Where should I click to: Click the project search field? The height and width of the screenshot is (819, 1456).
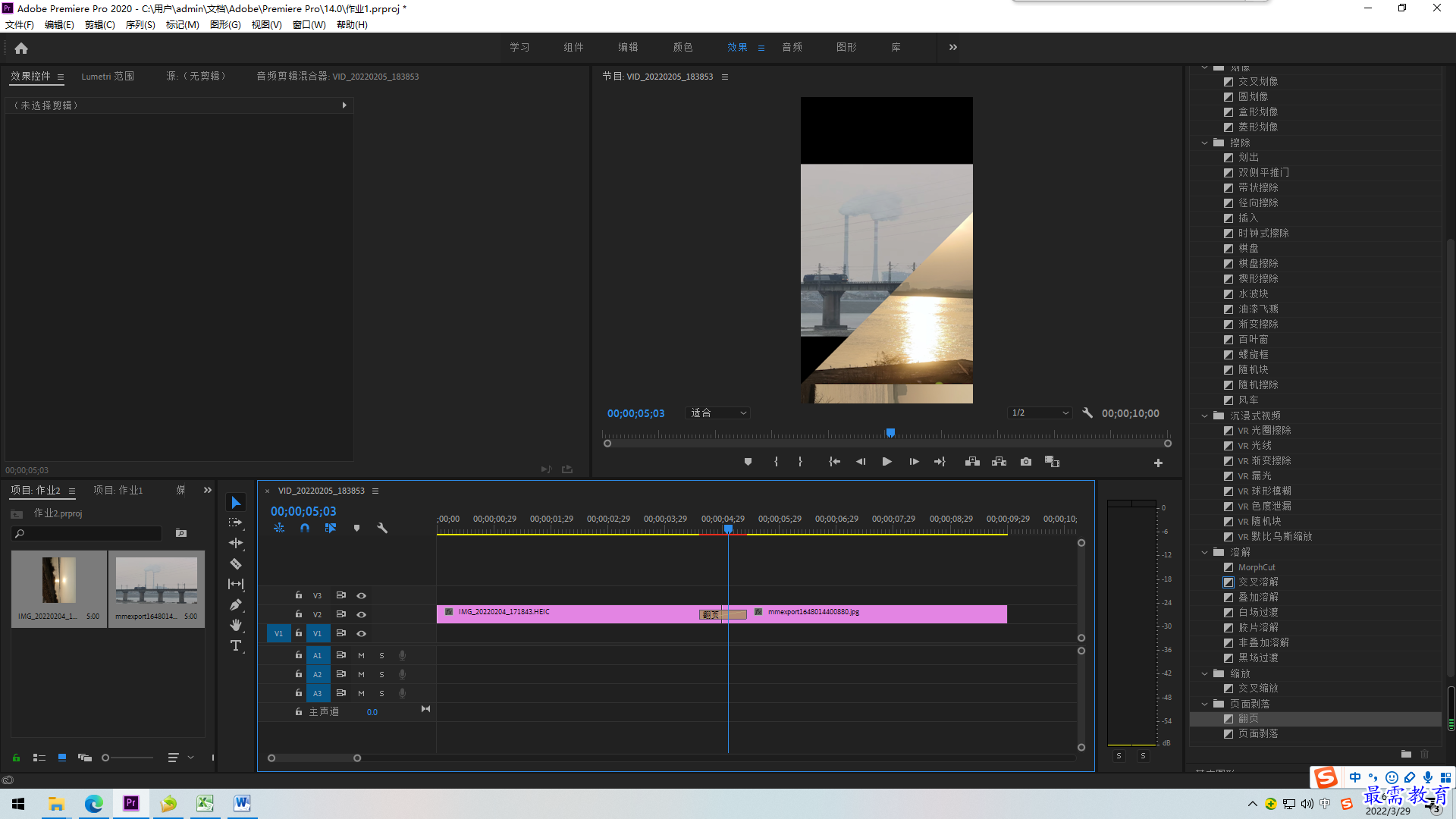(x=87, y=534)
